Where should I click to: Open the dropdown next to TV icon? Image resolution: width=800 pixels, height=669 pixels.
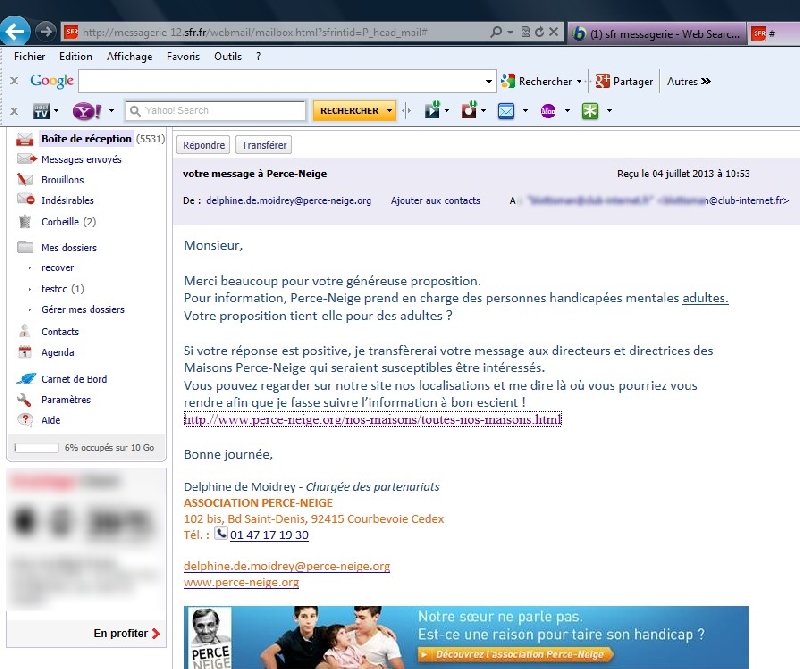(56, 111)
